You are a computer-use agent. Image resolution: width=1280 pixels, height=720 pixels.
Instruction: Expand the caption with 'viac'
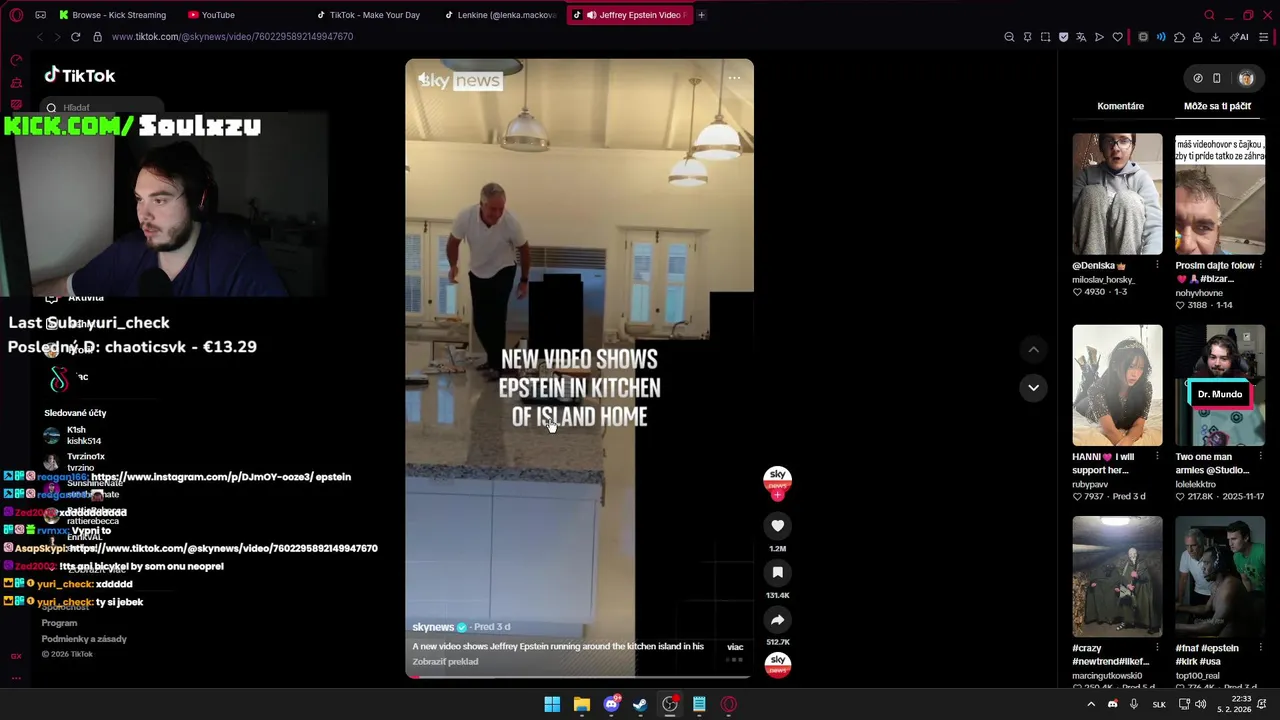coord(735,647)
